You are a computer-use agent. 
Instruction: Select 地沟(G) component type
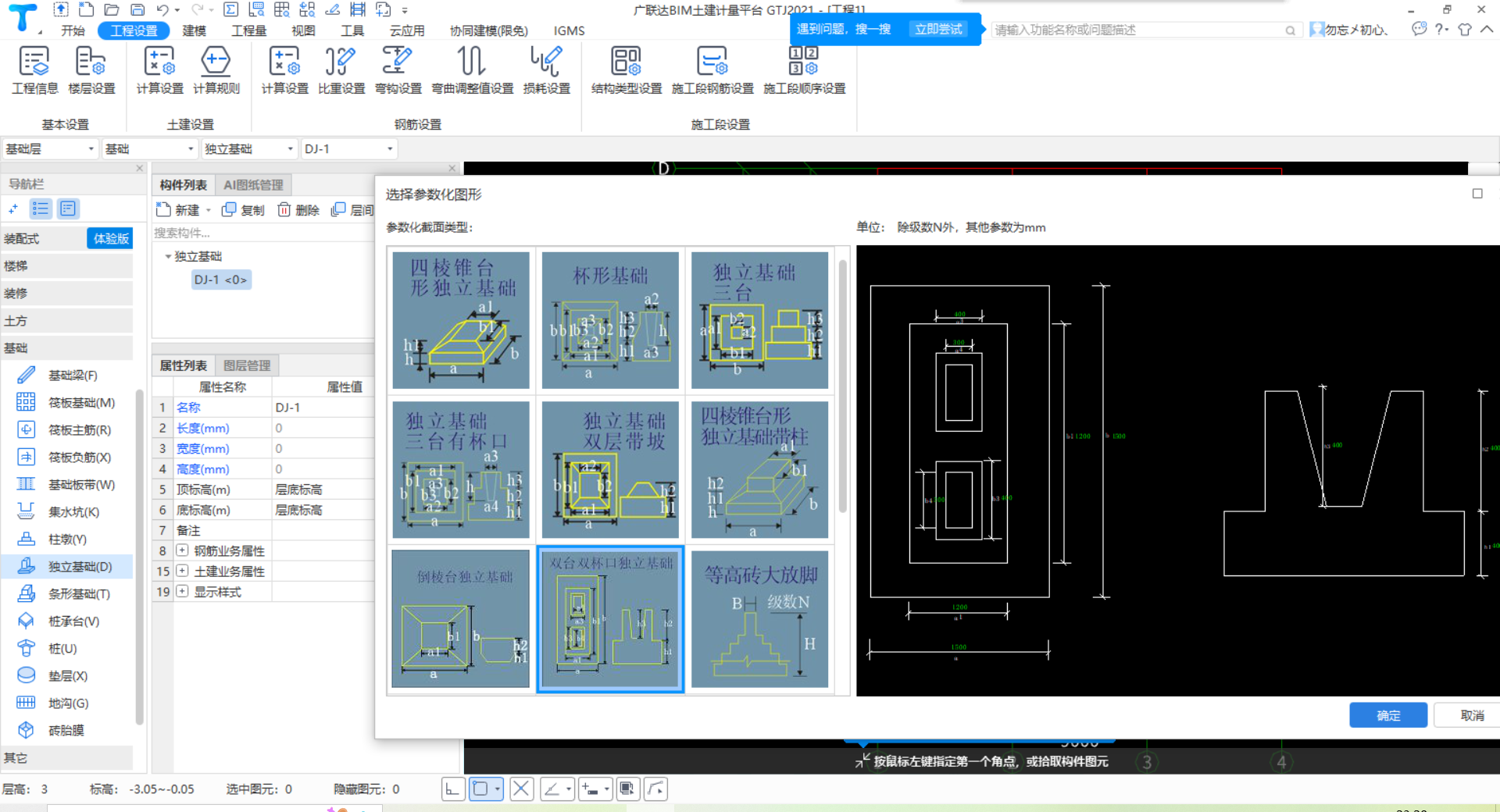67,703
